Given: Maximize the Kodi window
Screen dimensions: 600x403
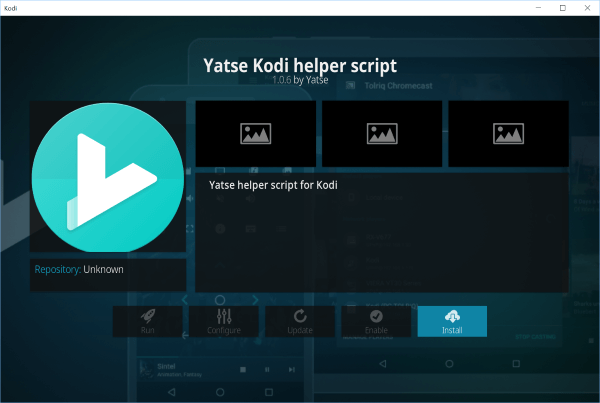Looking at the screenshot, I should [561, 7].
